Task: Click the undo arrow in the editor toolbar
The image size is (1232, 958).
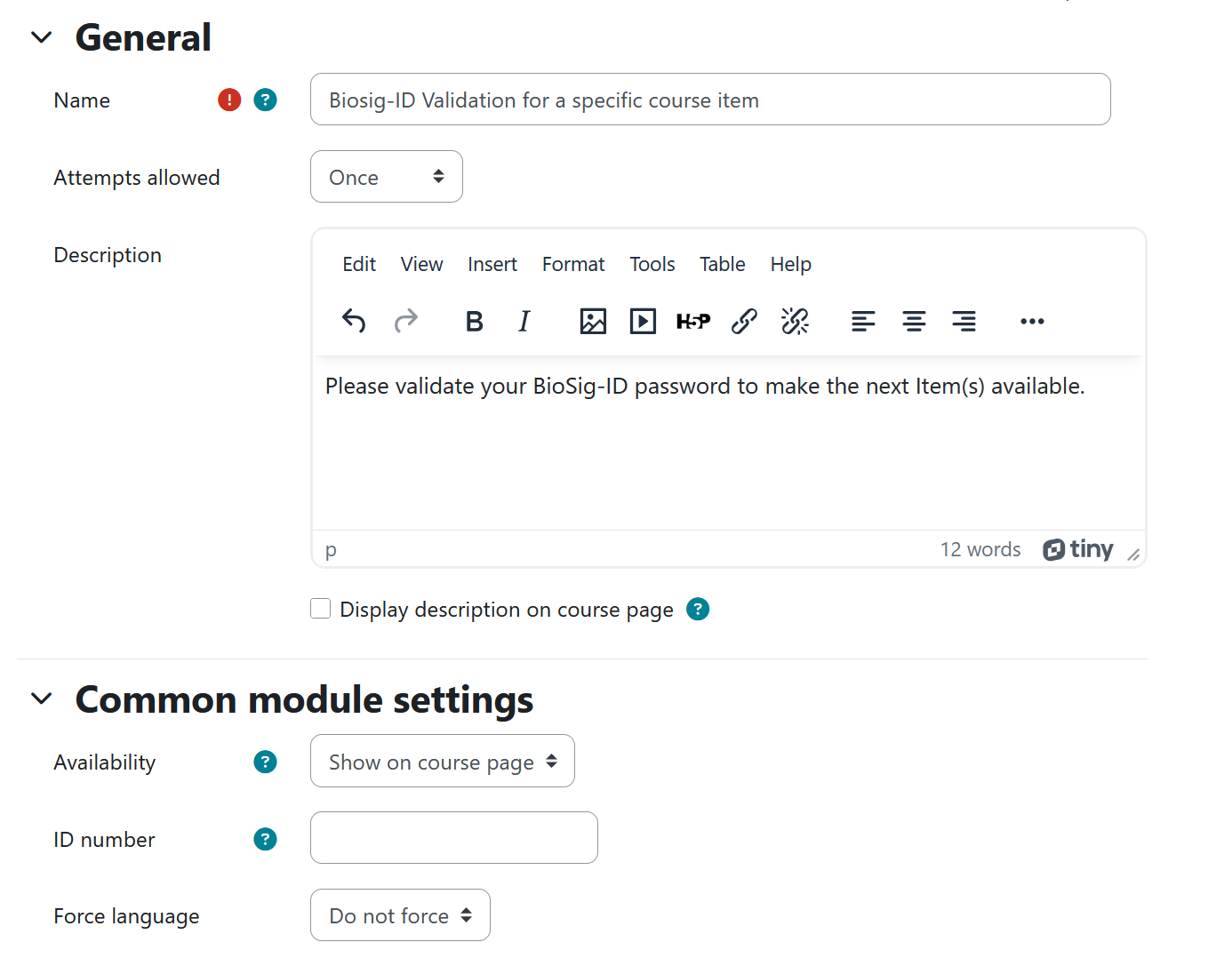Action: (354, 321)
